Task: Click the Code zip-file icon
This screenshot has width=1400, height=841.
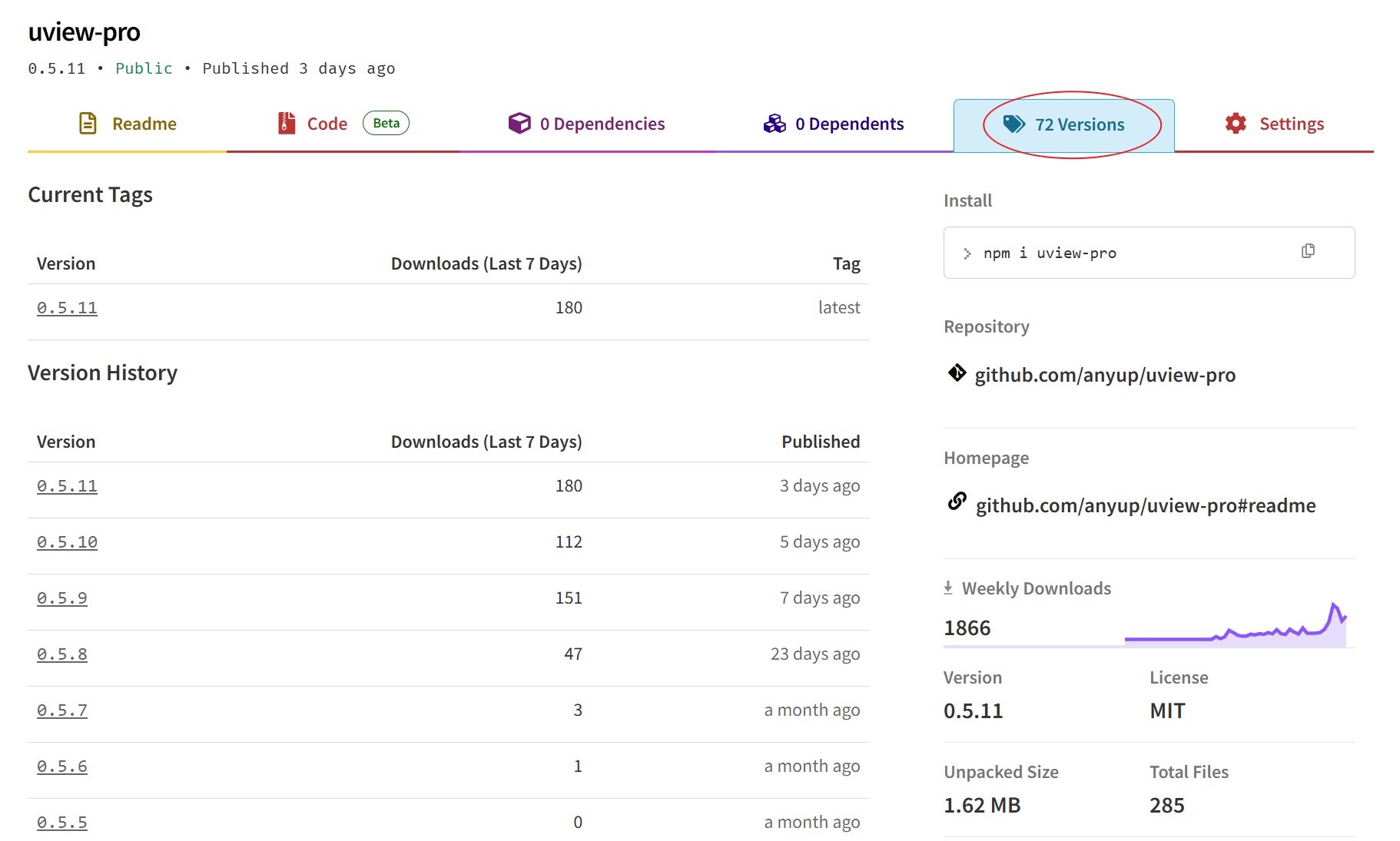Action: [287, 123]
